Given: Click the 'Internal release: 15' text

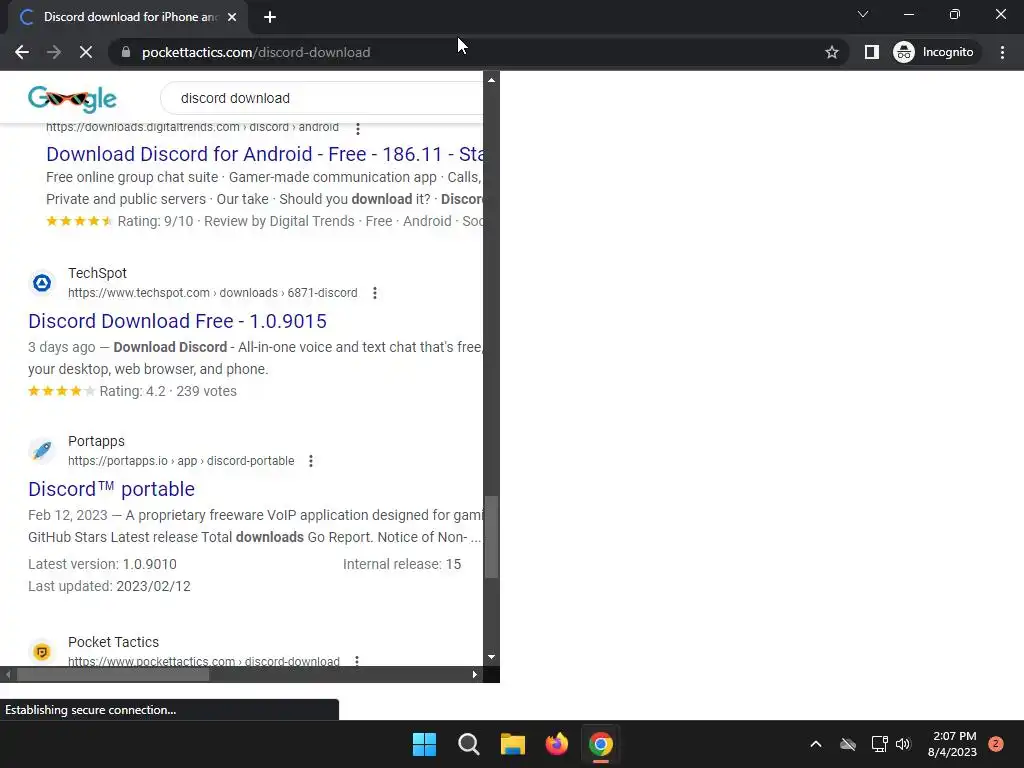Looking at the screenshot, I should [402, 564].
